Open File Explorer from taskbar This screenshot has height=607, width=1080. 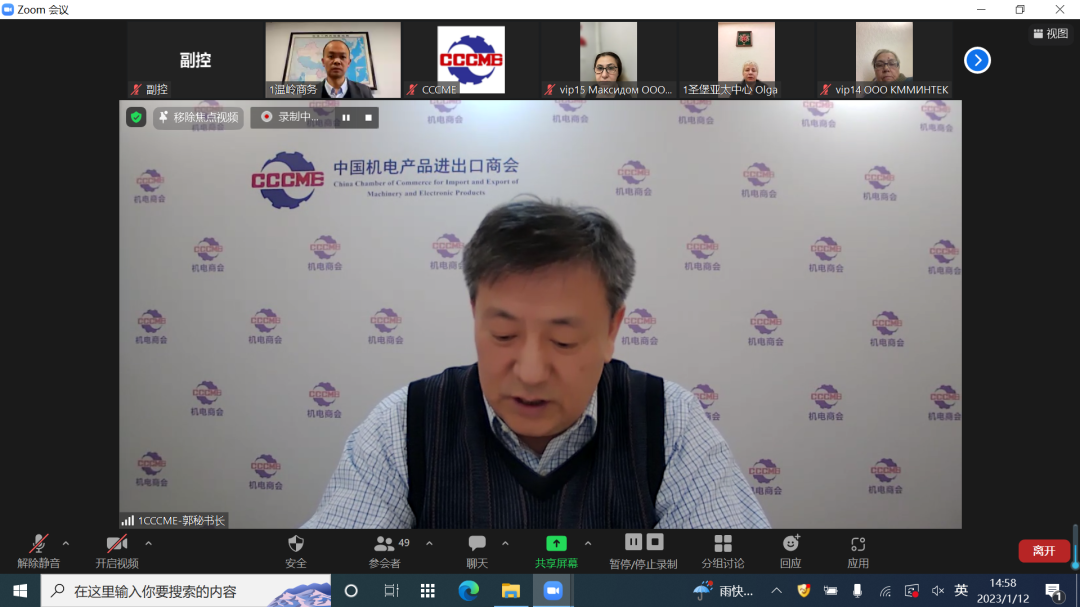pyautogui.click(x=510, y=590)
